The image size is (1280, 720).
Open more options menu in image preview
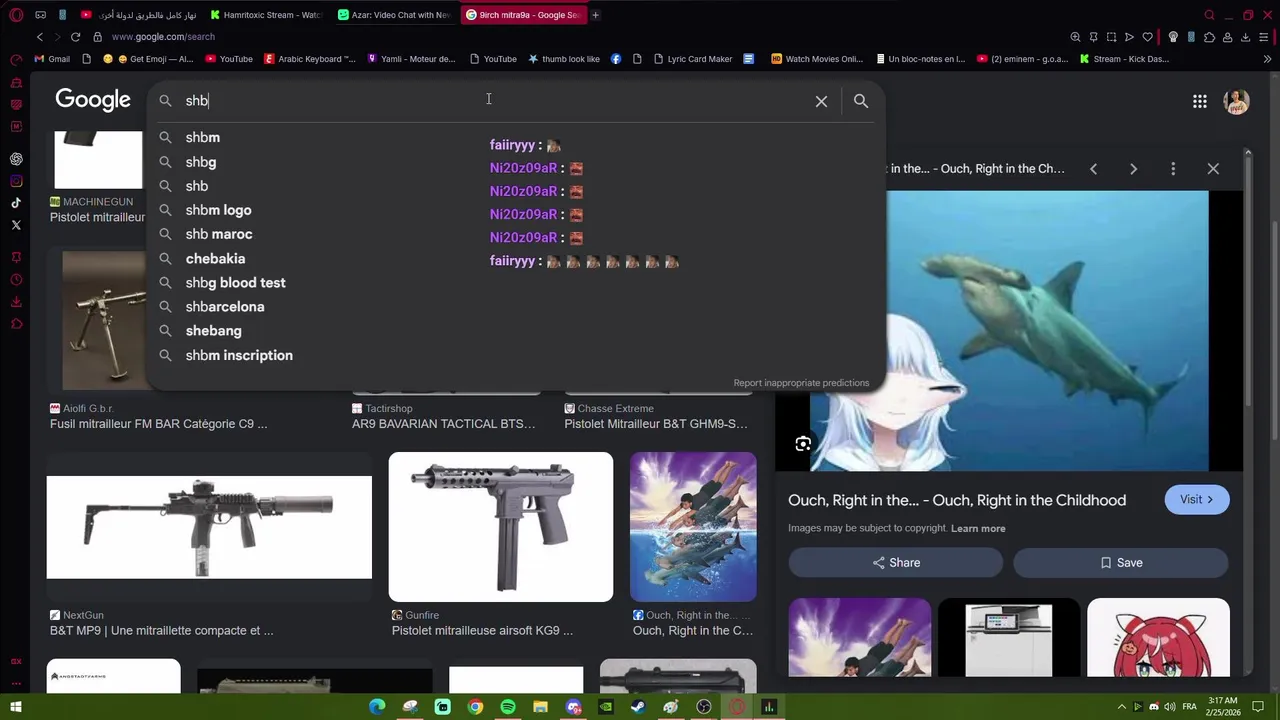[x=1173, y=169]
